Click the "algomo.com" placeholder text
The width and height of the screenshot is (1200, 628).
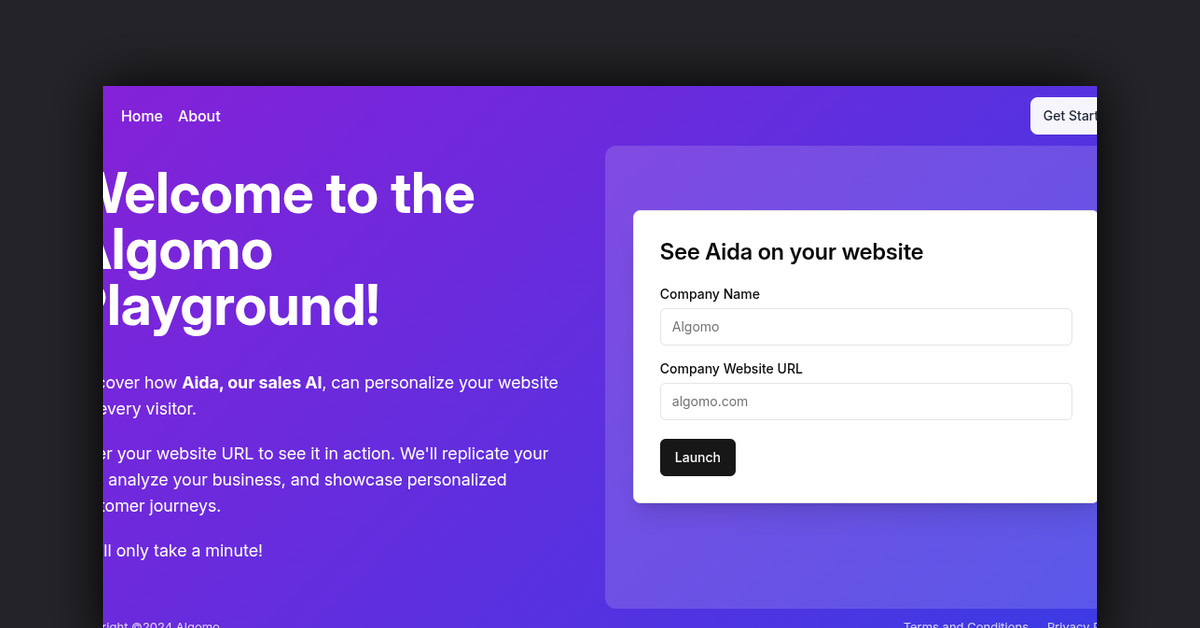point(710,402)
